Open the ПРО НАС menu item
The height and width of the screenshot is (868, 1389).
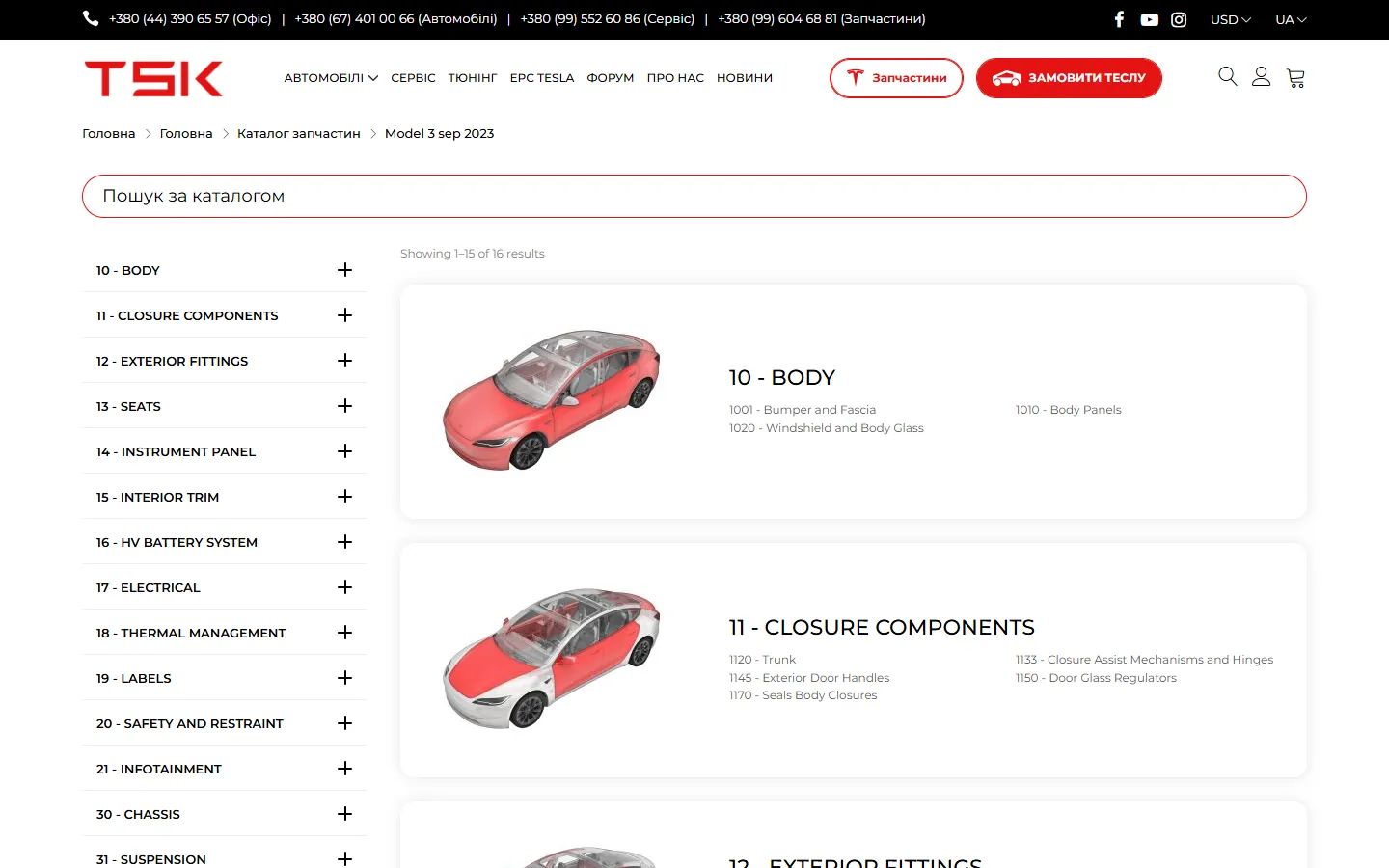675,78
